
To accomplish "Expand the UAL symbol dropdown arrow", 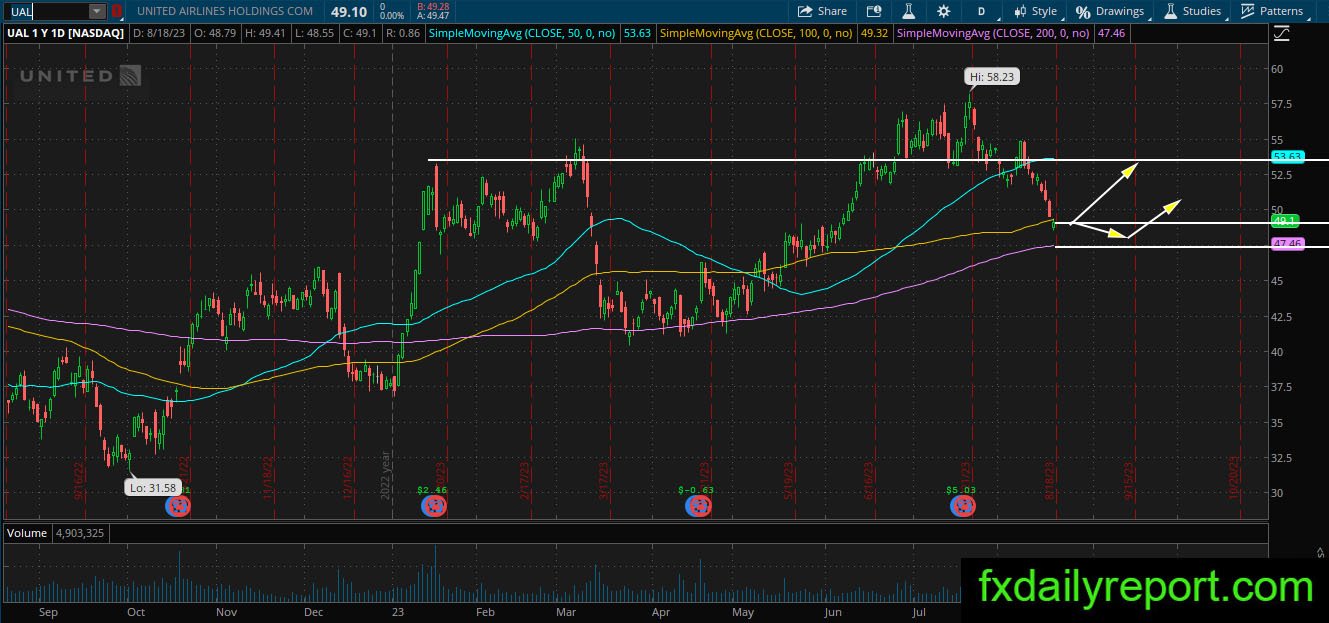I will (96, 11).
